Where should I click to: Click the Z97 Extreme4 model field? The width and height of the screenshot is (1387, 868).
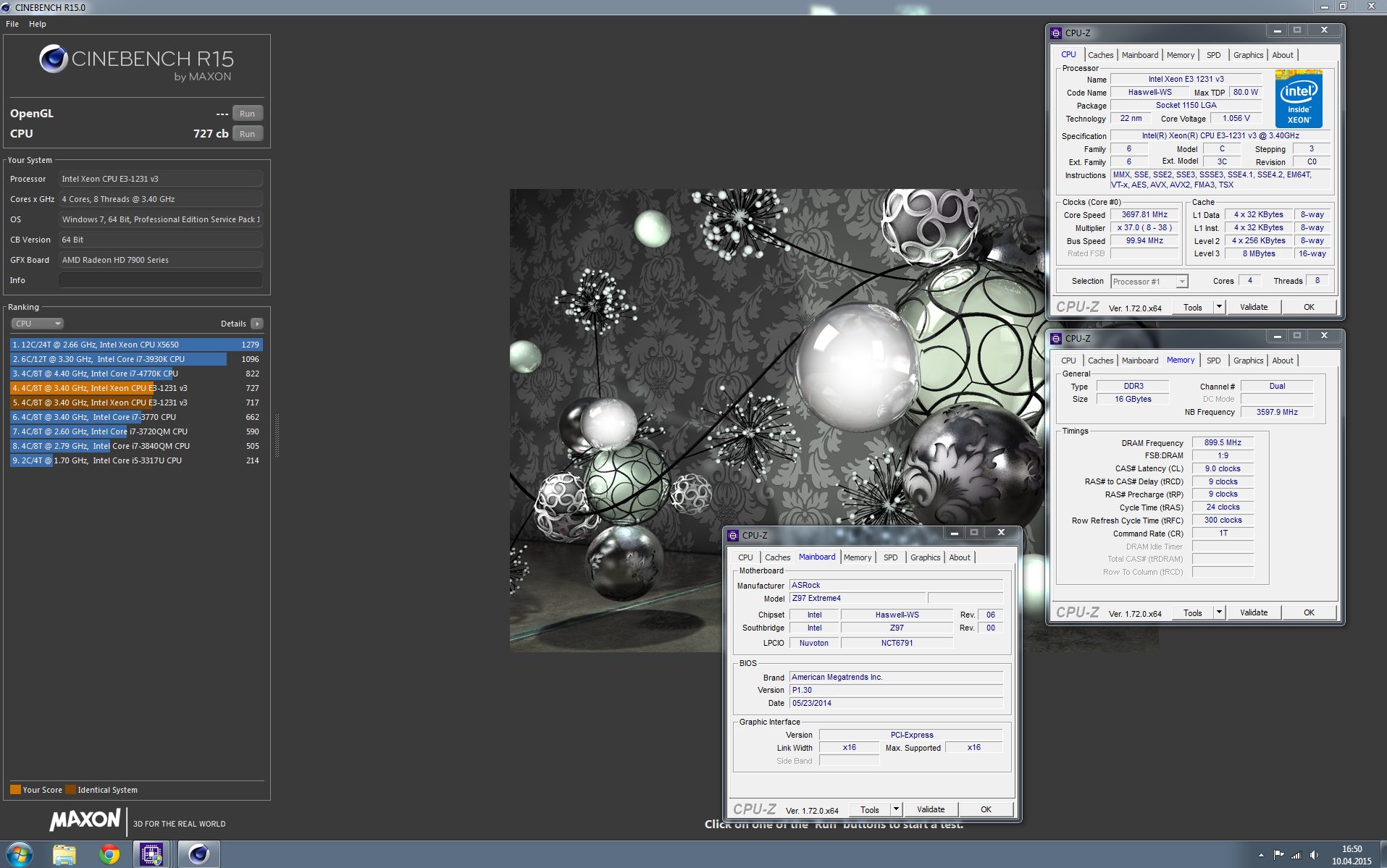[857, 598]
